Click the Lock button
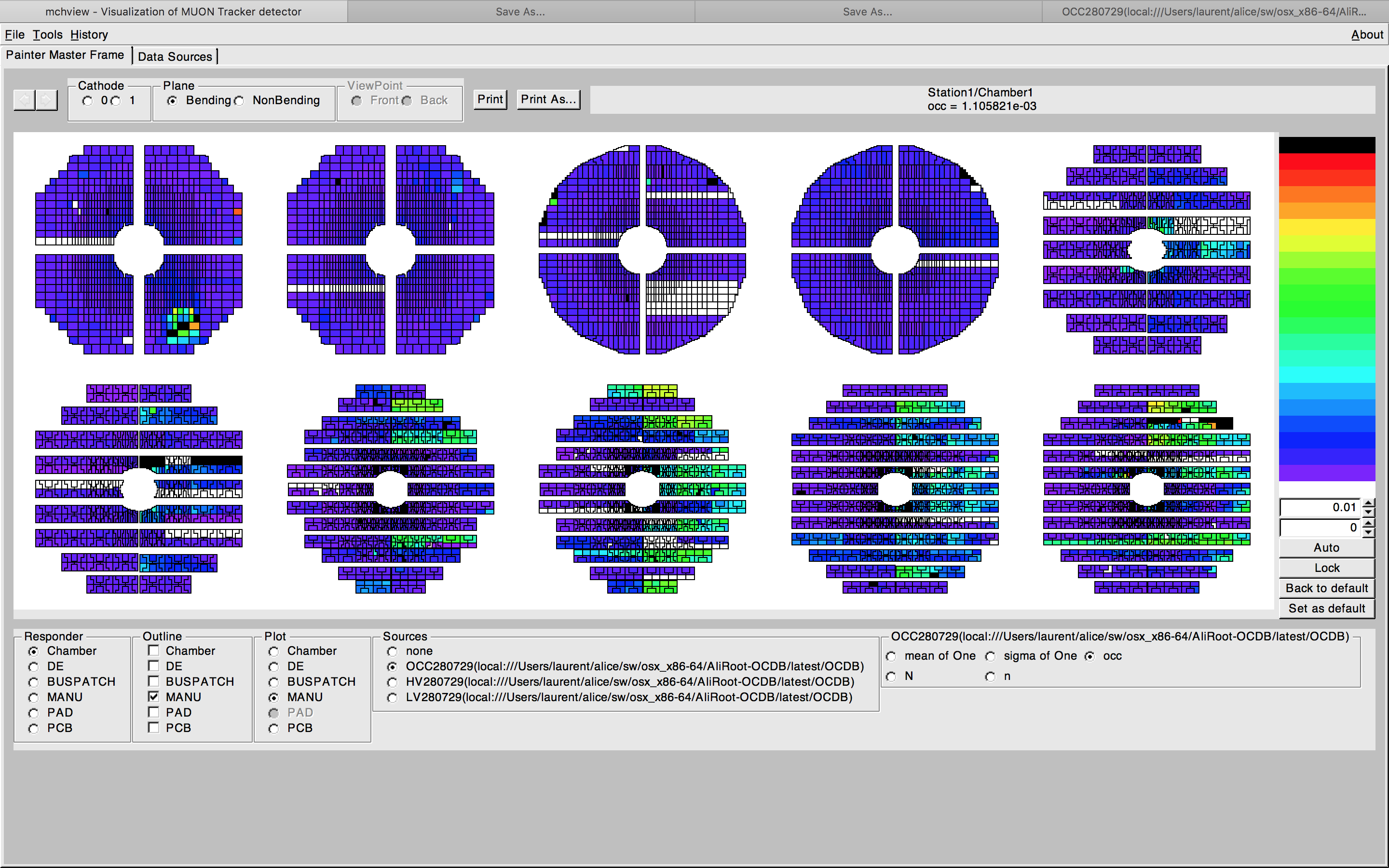This screenshot has height=868, width=1389. pos(1326,568)
